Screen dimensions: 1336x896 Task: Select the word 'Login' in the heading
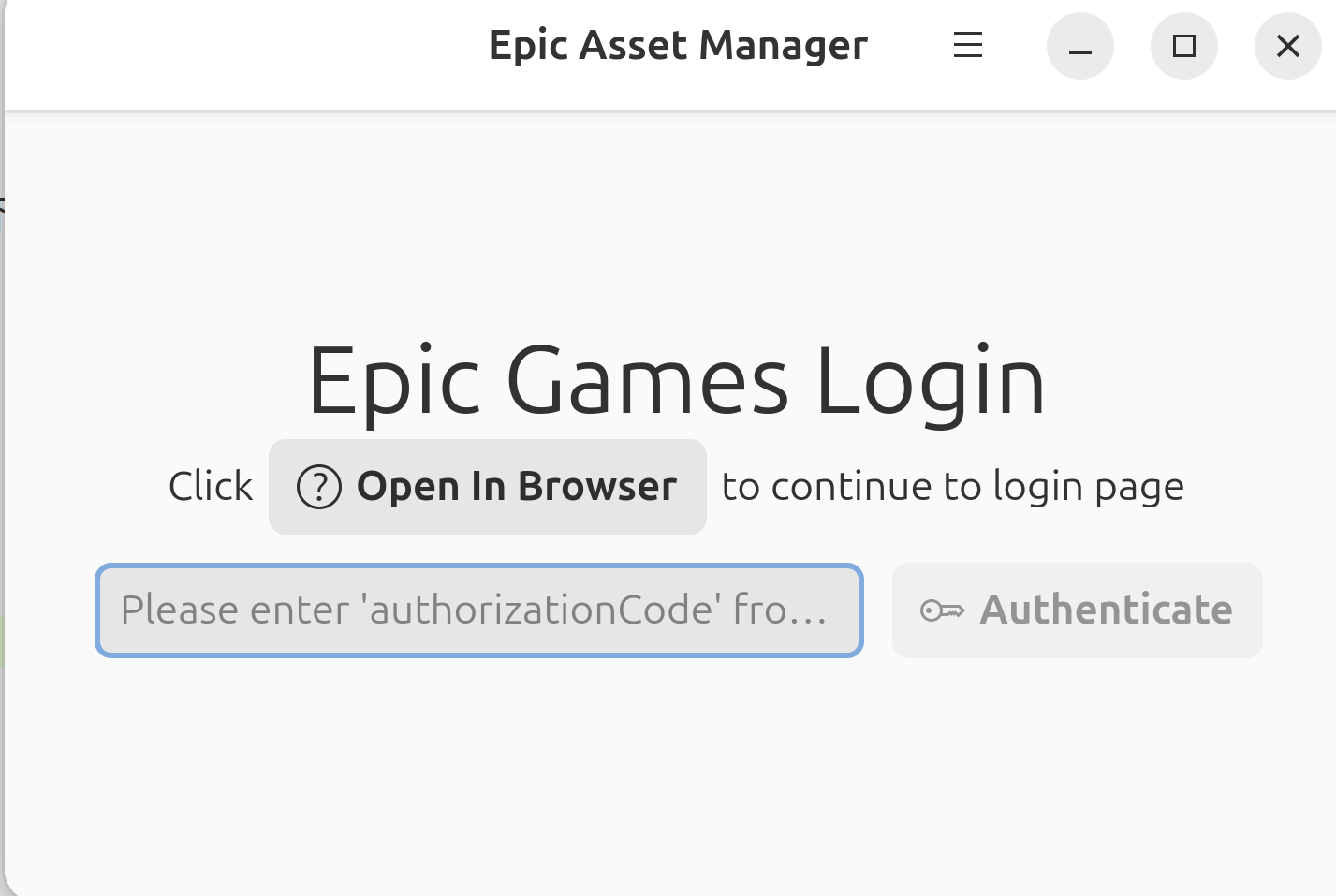(930, 380)
